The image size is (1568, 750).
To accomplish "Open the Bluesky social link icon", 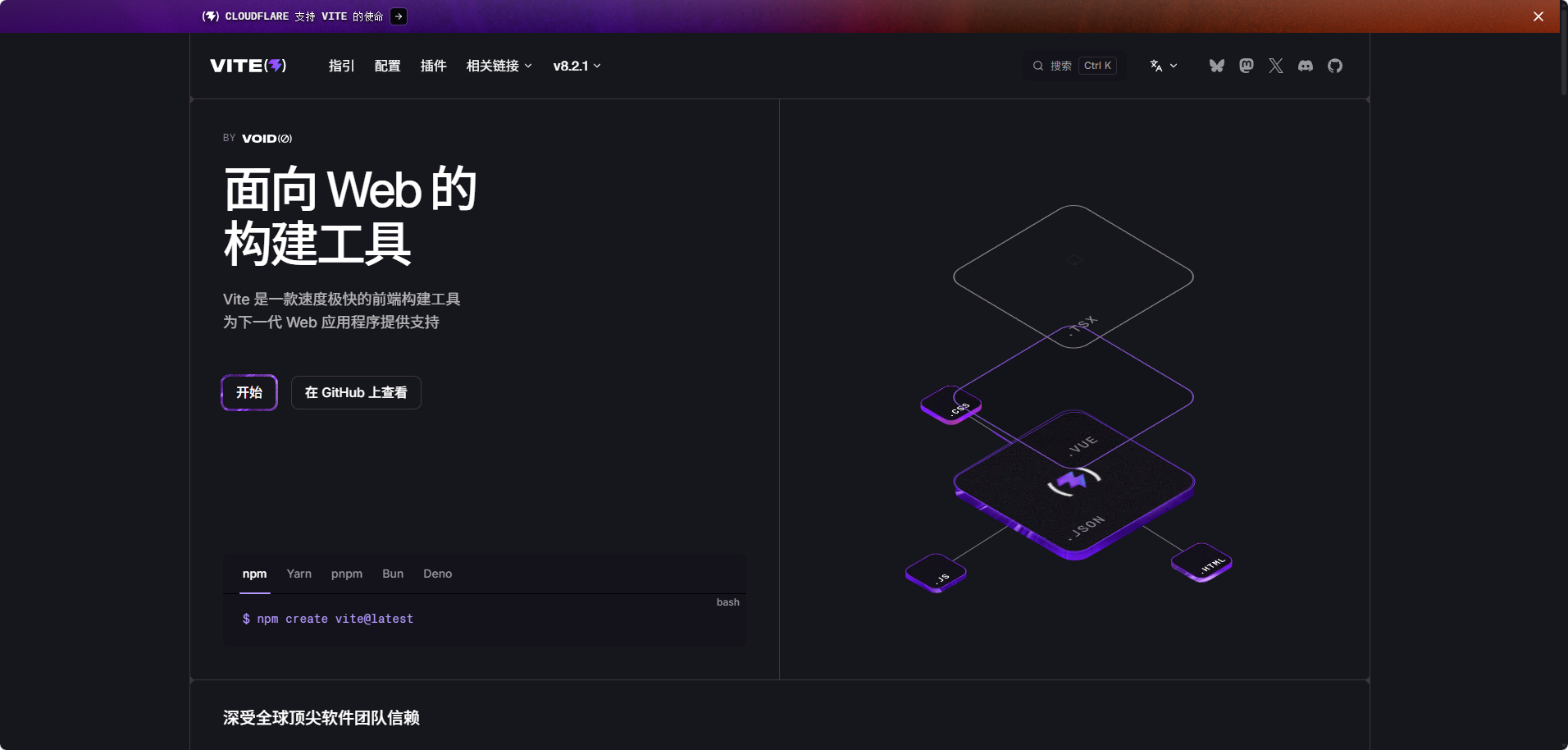I will 1217,66.
